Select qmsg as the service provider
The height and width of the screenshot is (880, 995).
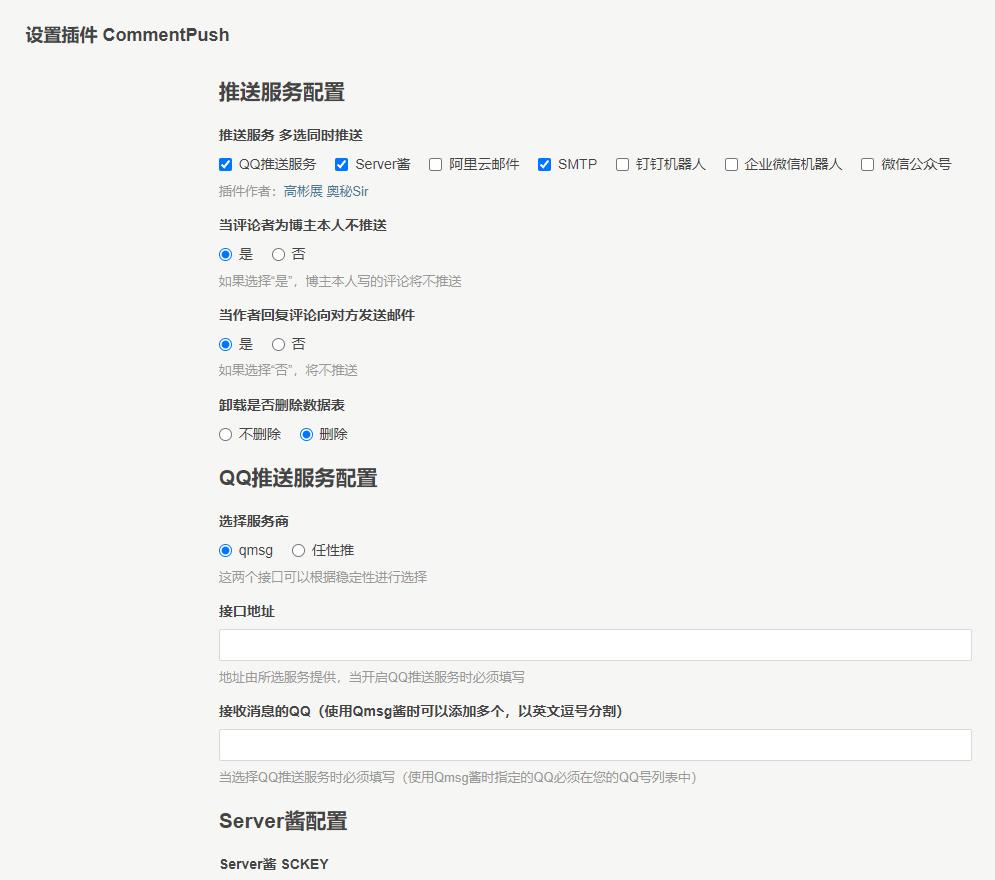pyautogui.click(x=226, y=550)
